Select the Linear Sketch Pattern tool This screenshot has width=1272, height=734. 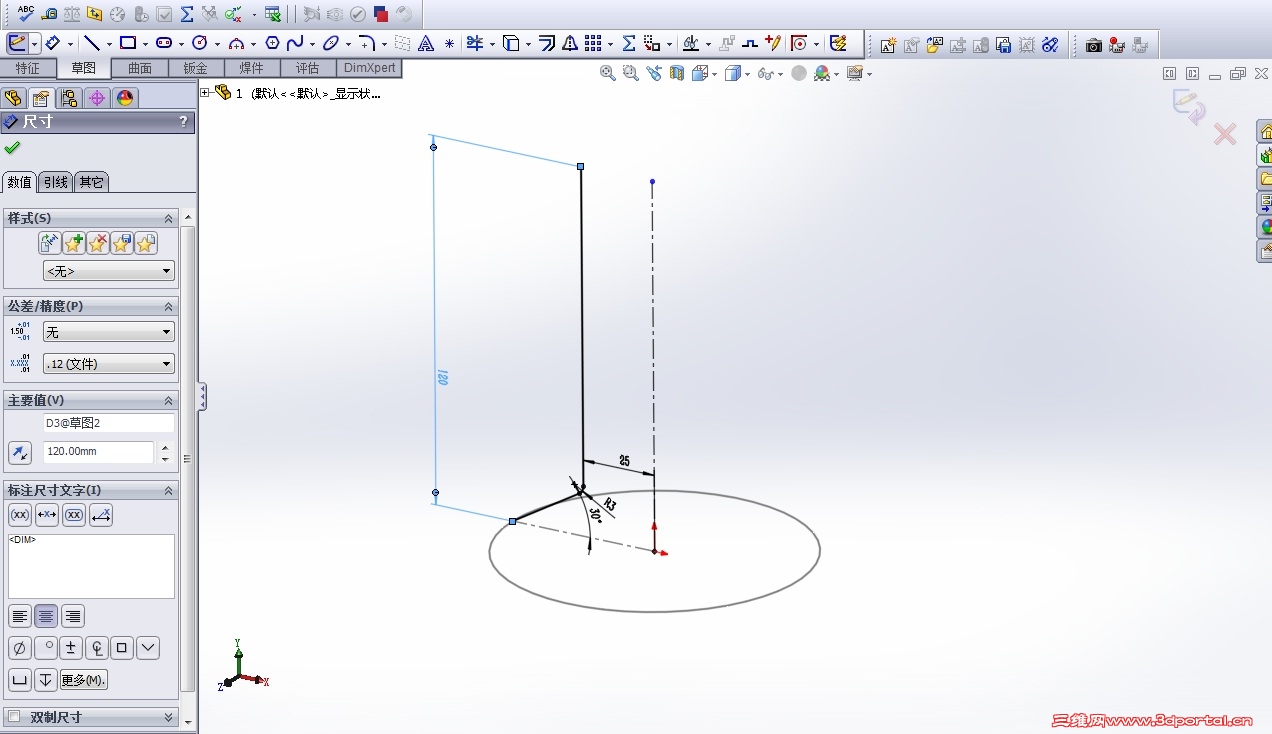coord(593,43)
